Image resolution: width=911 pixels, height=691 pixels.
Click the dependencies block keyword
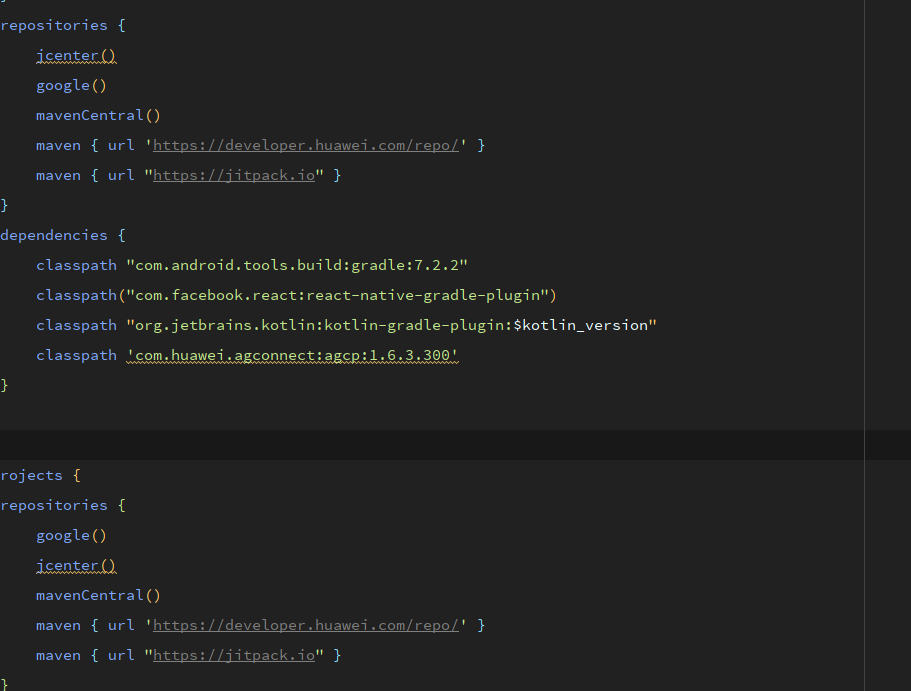[x=54, y=234]
